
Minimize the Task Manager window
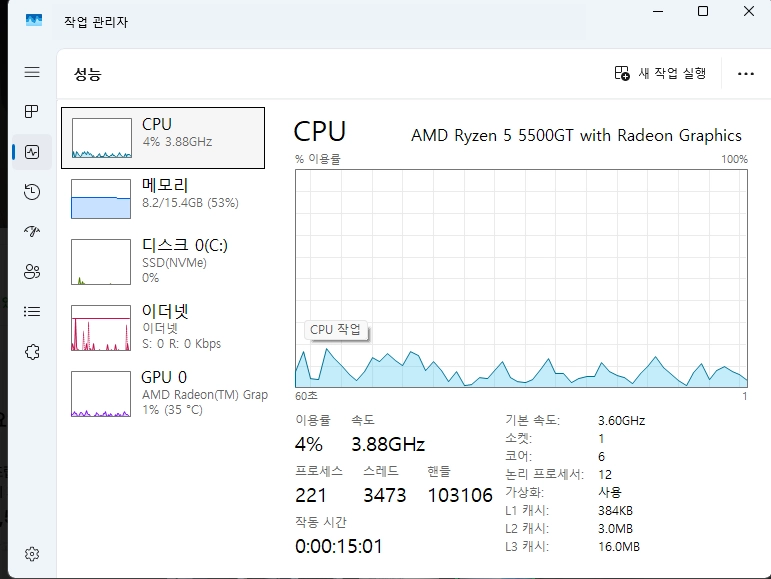tap(658, 11)
